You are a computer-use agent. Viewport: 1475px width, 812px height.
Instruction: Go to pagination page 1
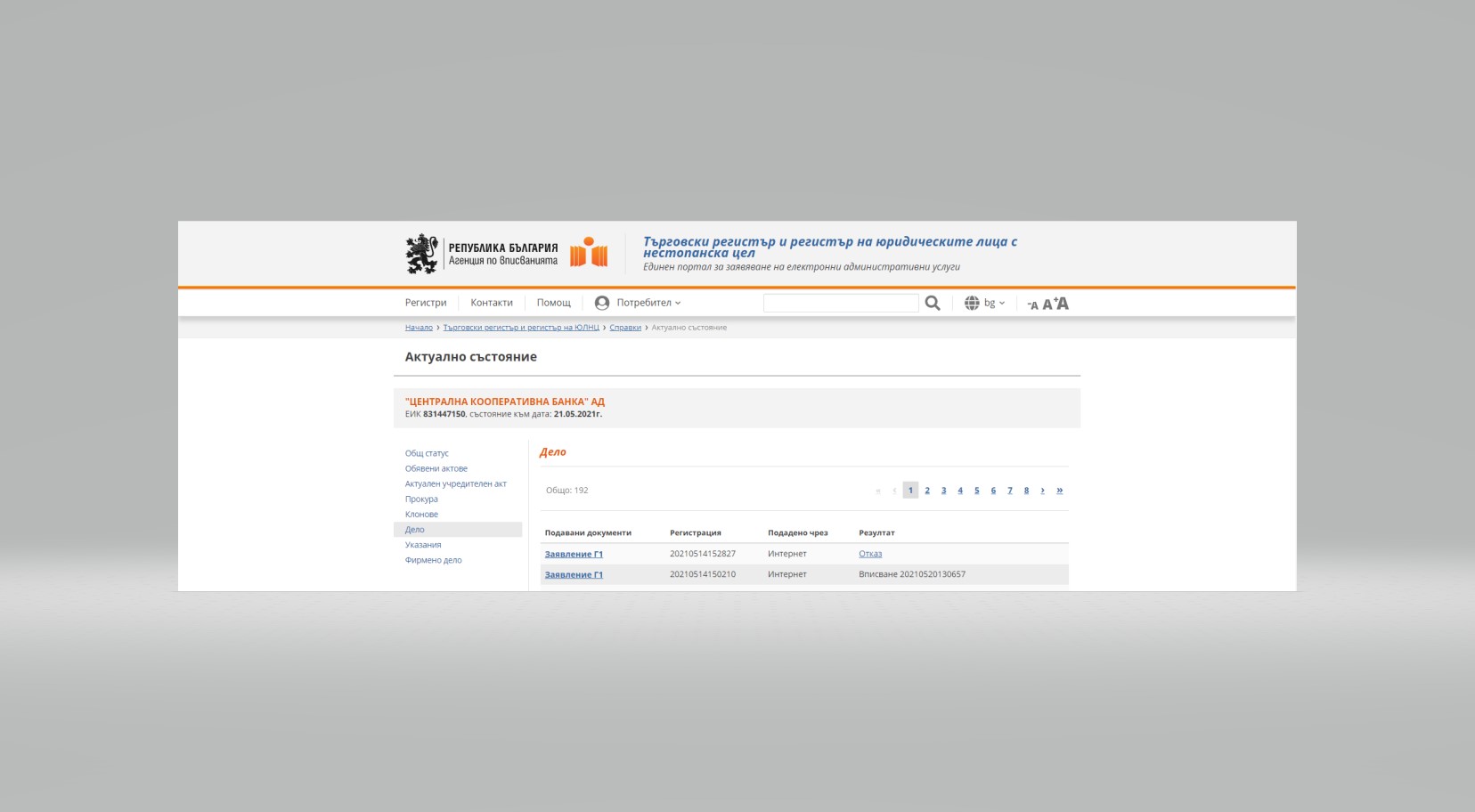tap(910, 490)
